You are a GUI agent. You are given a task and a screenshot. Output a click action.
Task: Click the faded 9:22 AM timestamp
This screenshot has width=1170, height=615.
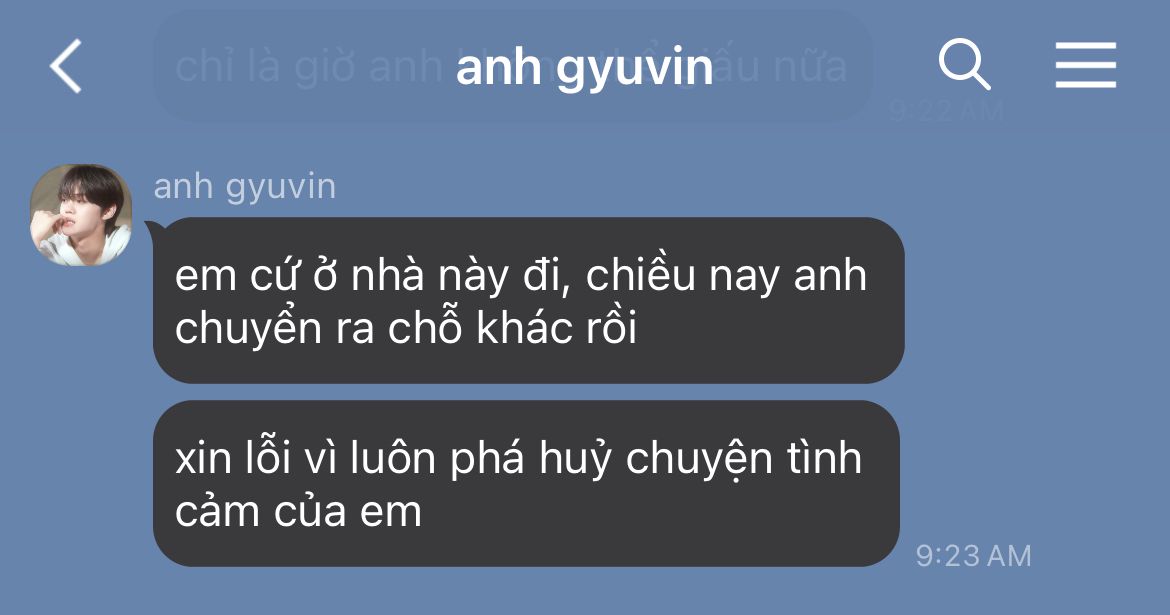click(945, 112)
